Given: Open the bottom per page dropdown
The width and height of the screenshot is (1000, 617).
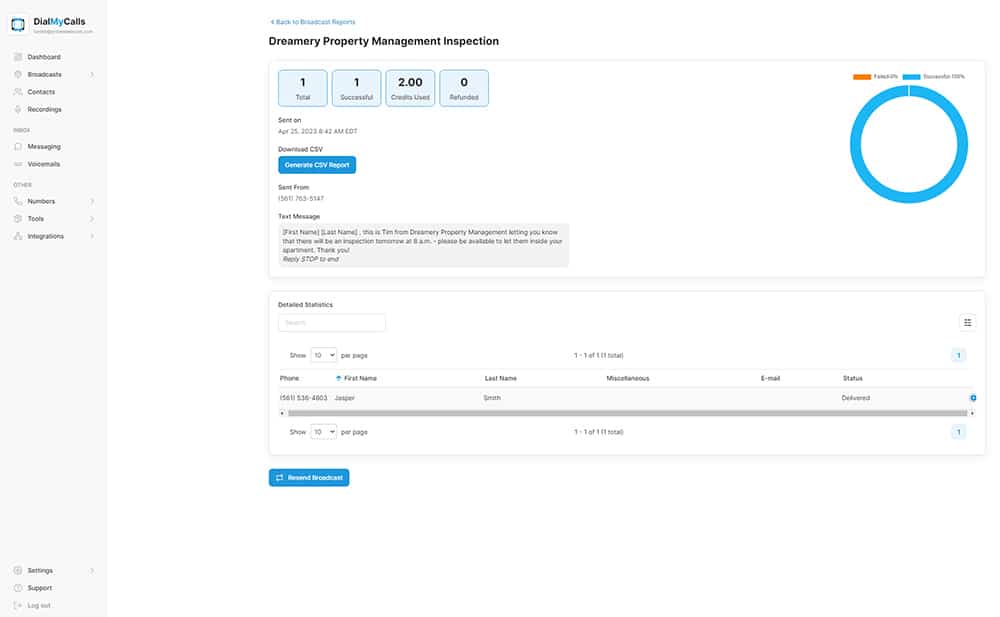Looking at the screenshot, I should [324, 432].
